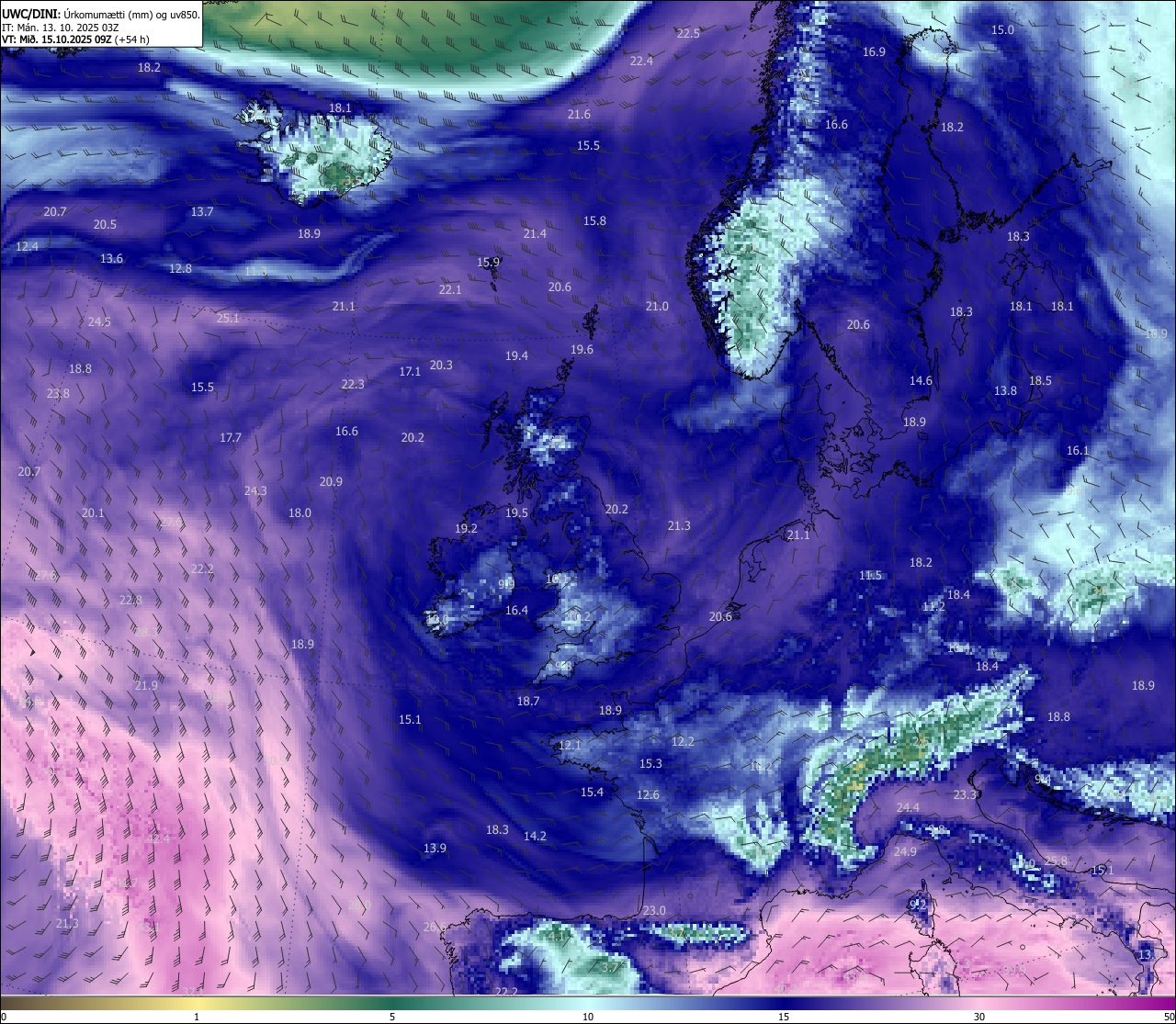
Task: Click the map value '24.3'
Action: (x=255, y=490)
